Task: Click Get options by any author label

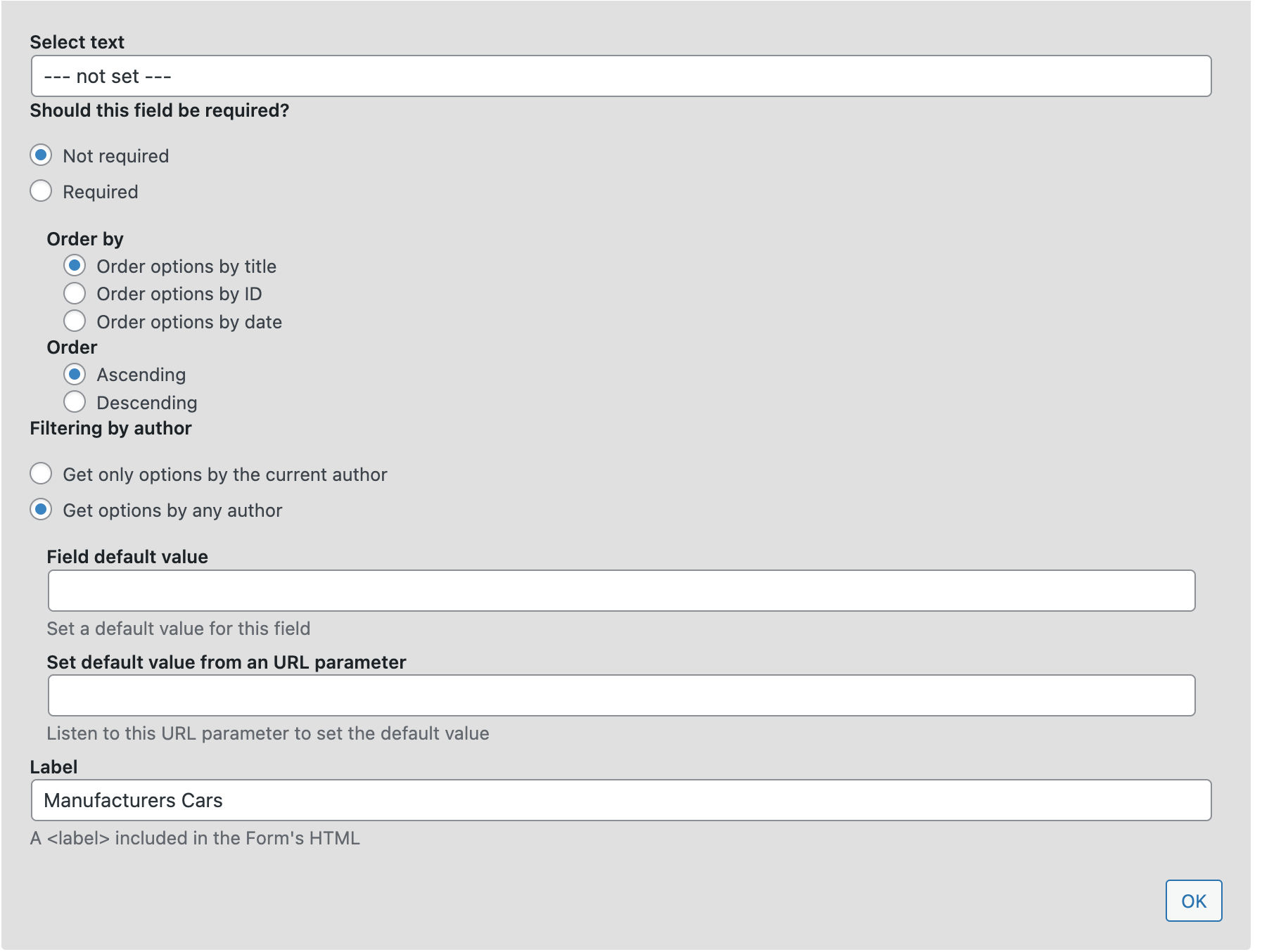Action: [172, 510]
